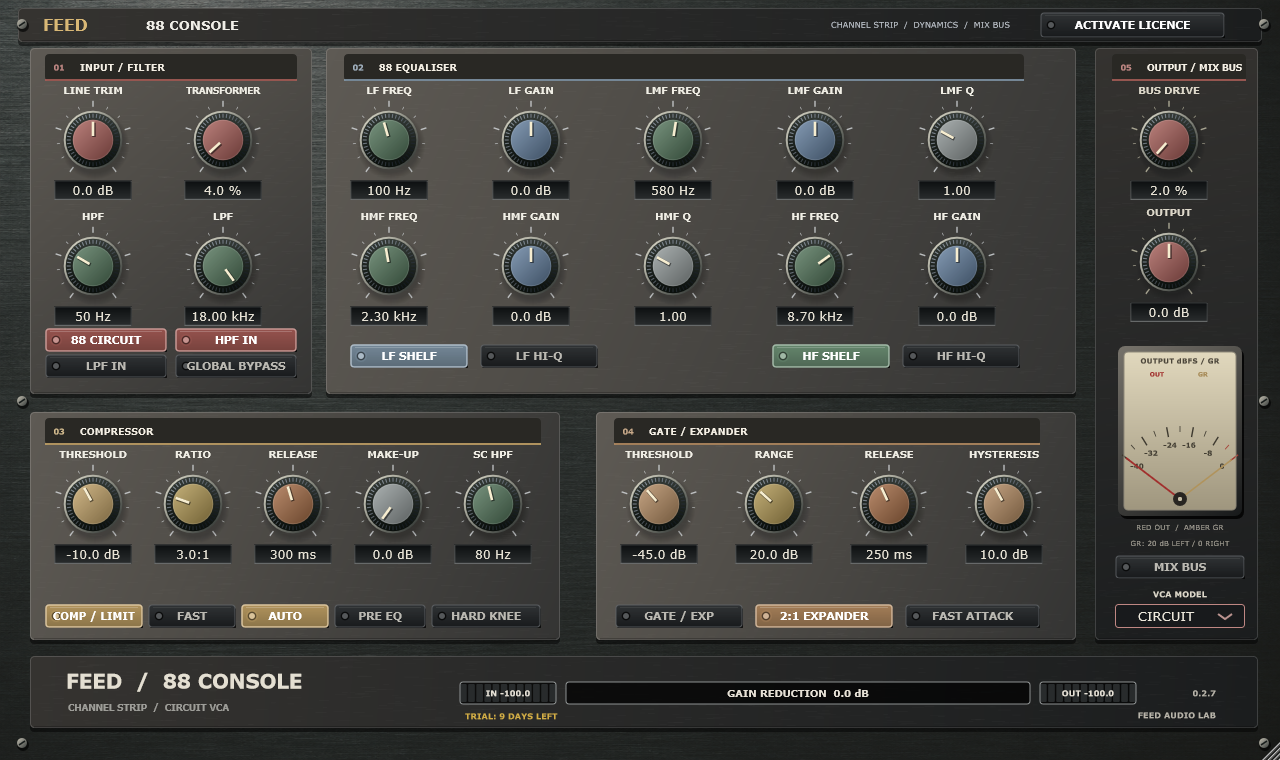Toggle COMP / LIMIT on the compressor

coord(94,616)
